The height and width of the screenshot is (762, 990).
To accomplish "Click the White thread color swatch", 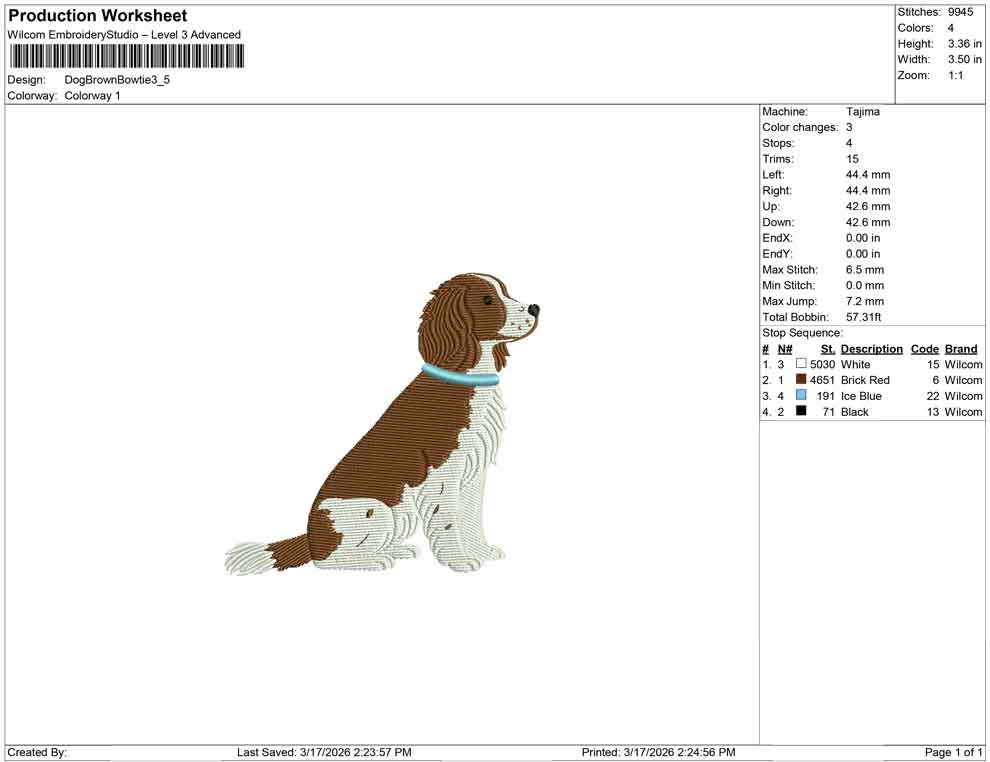I will [801, 364].
